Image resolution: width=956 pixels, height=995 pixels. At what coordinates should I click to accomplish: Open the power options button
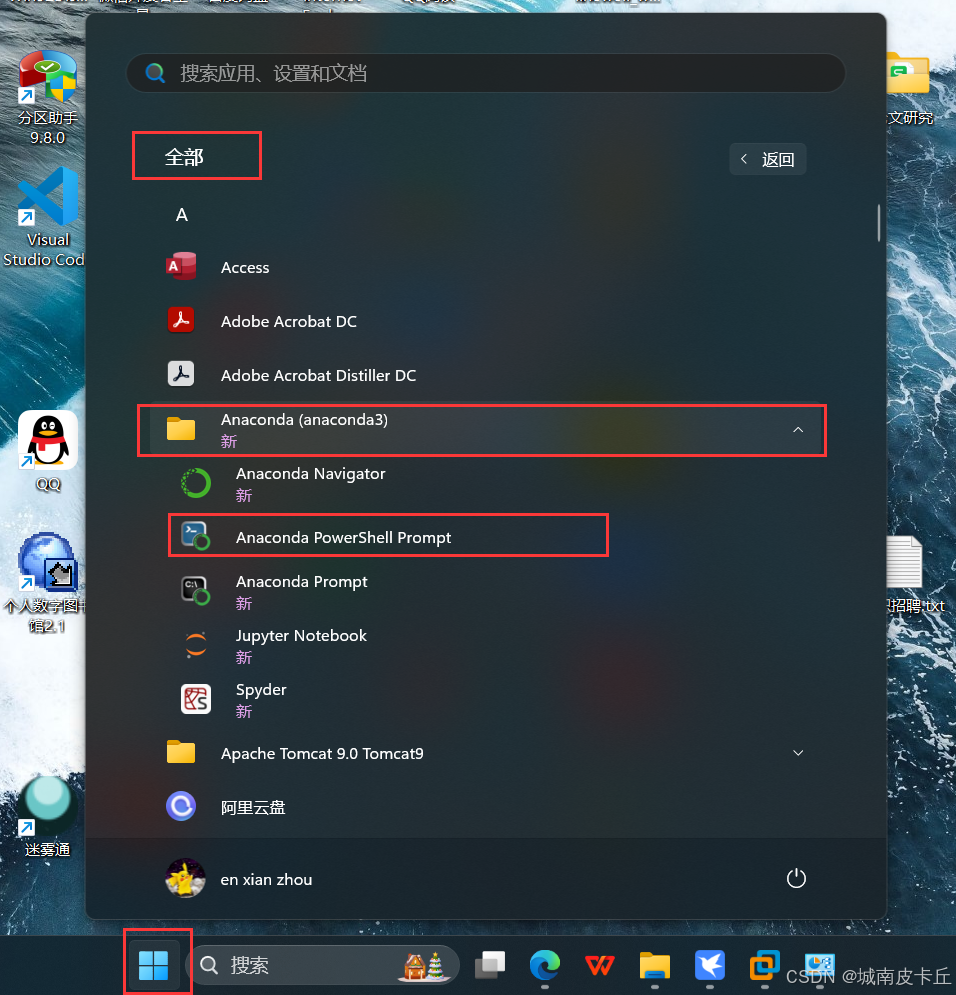tap(796, 879)
